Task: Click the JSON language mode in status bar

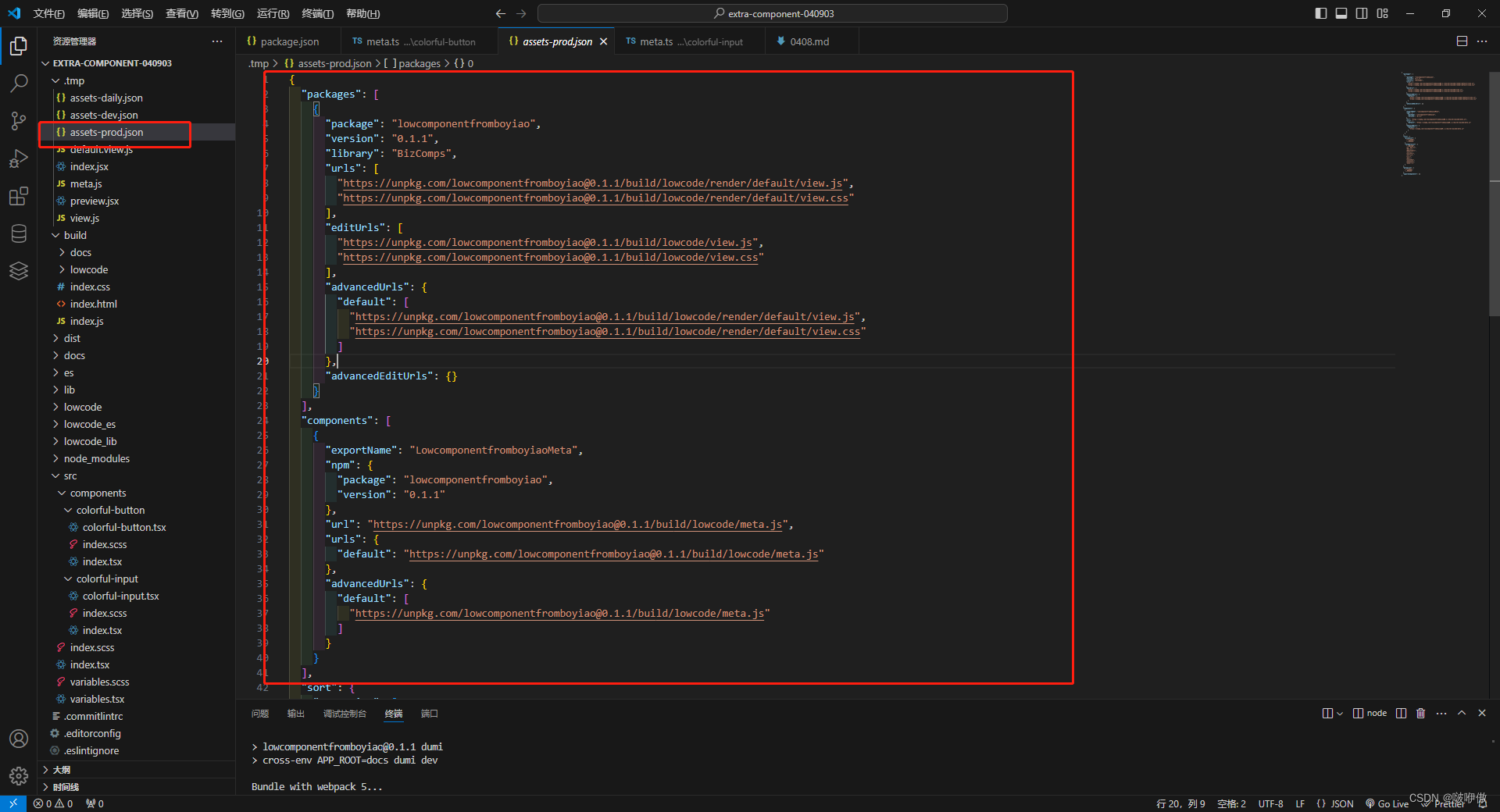Action: tap(1335, 803)
